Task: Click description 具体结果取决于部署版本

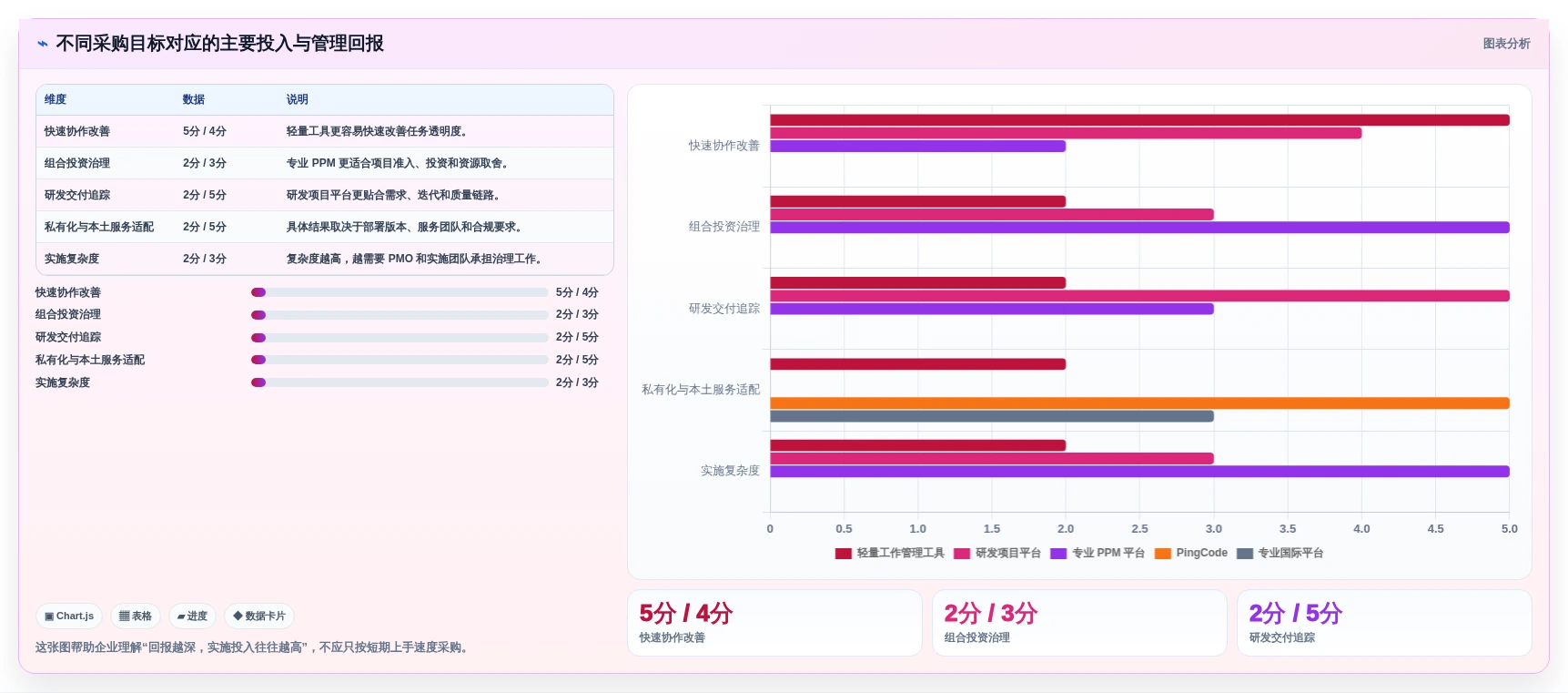Action: (405, 227)
